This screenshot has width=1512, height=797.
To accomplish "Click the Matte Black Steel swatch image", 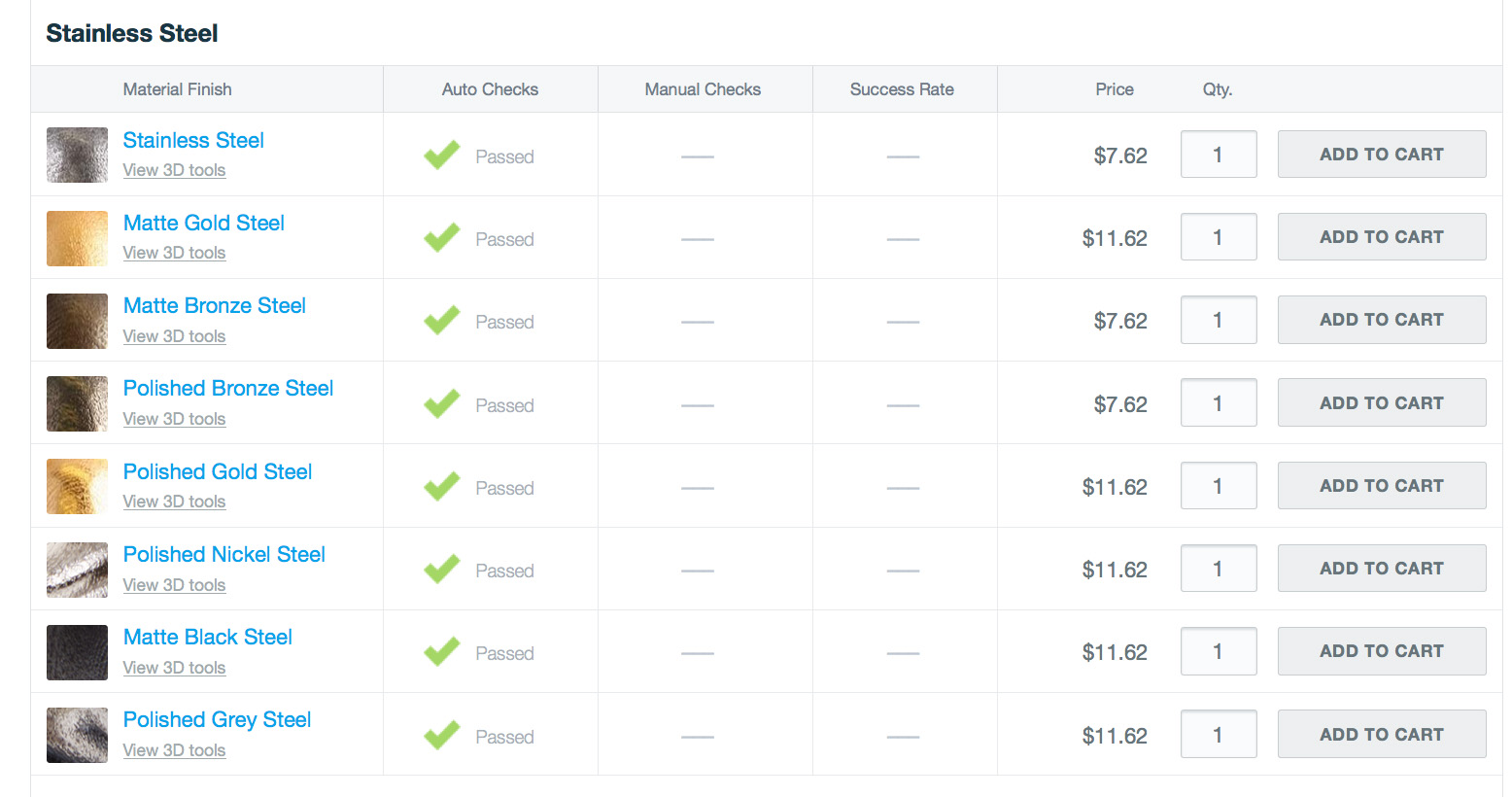I will click(77, 652).
